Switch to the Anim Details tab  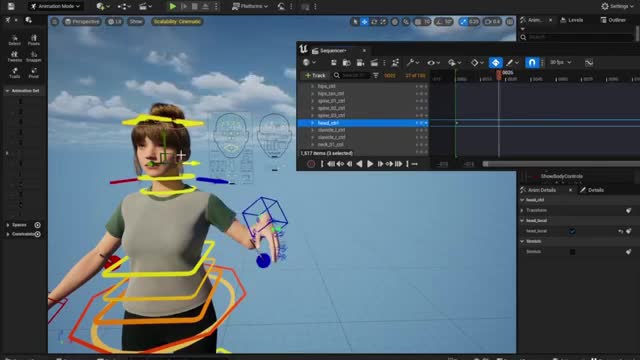(542, 190)
